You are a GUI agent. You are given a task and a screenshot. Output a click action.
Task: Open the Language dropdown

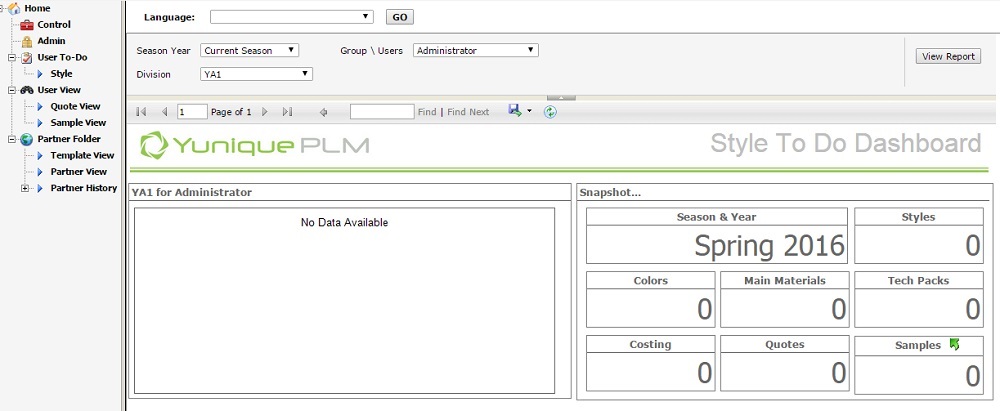point(291,17)
